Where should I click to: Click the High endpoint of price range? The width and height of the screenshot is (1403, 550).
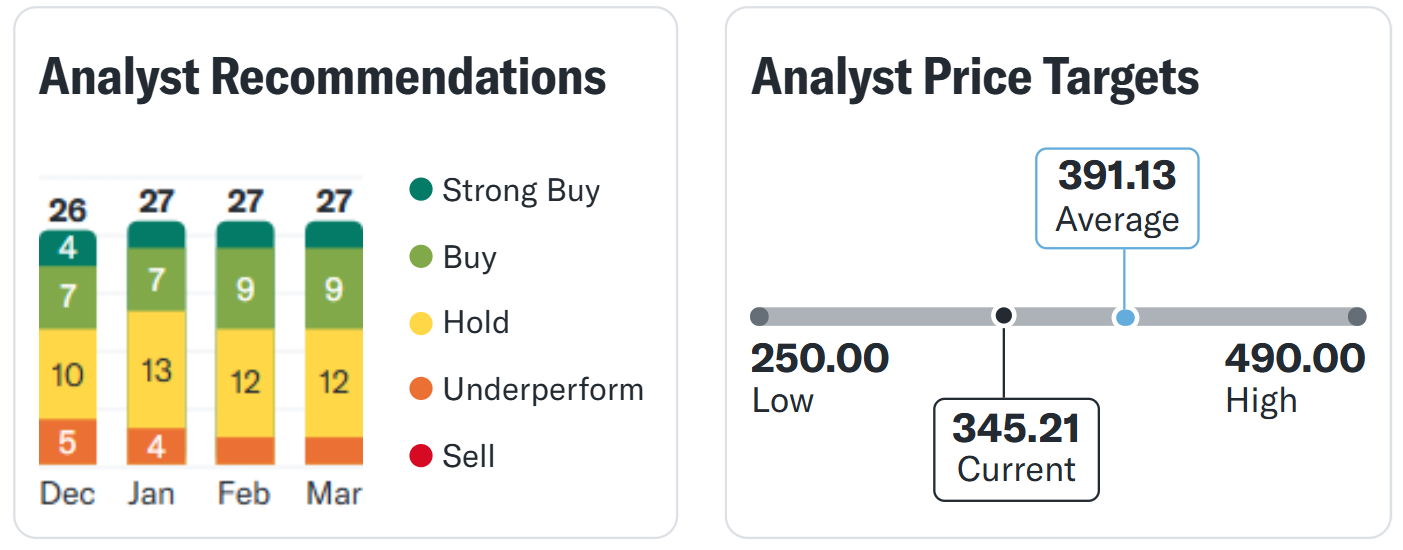(x=1356, y=317)
